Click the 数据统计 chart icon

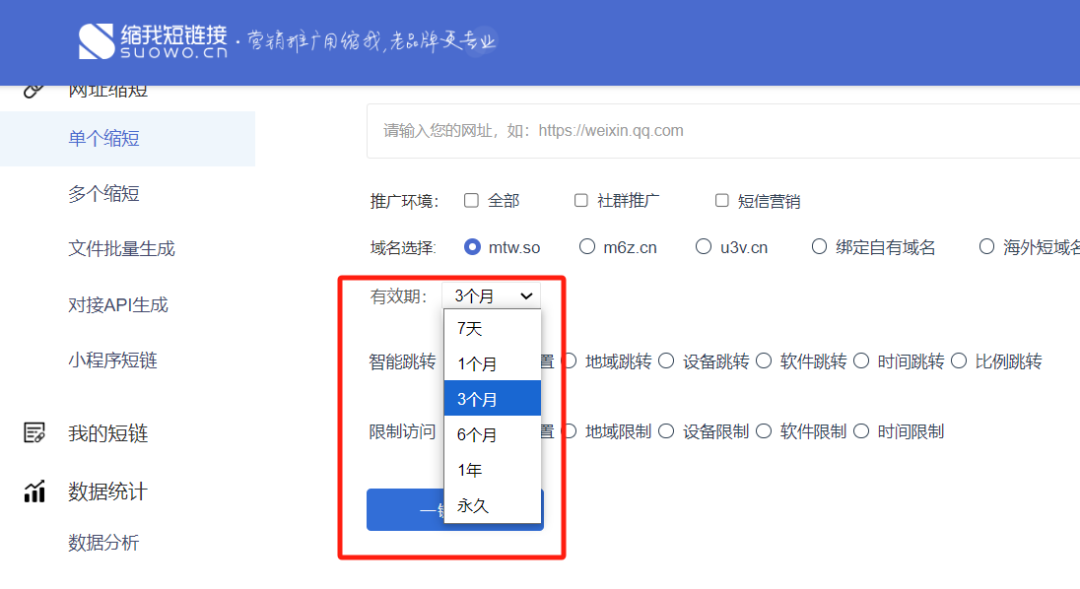coord(35,491)
